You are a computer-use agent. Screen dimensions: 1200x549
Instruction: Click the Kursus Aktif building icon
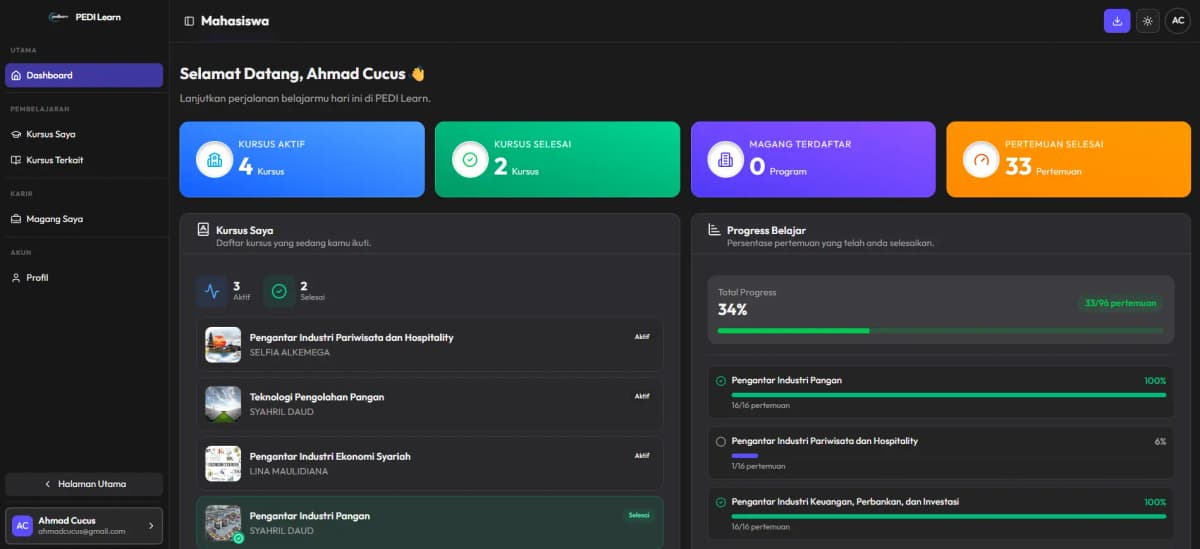click(x=214, y=160)
